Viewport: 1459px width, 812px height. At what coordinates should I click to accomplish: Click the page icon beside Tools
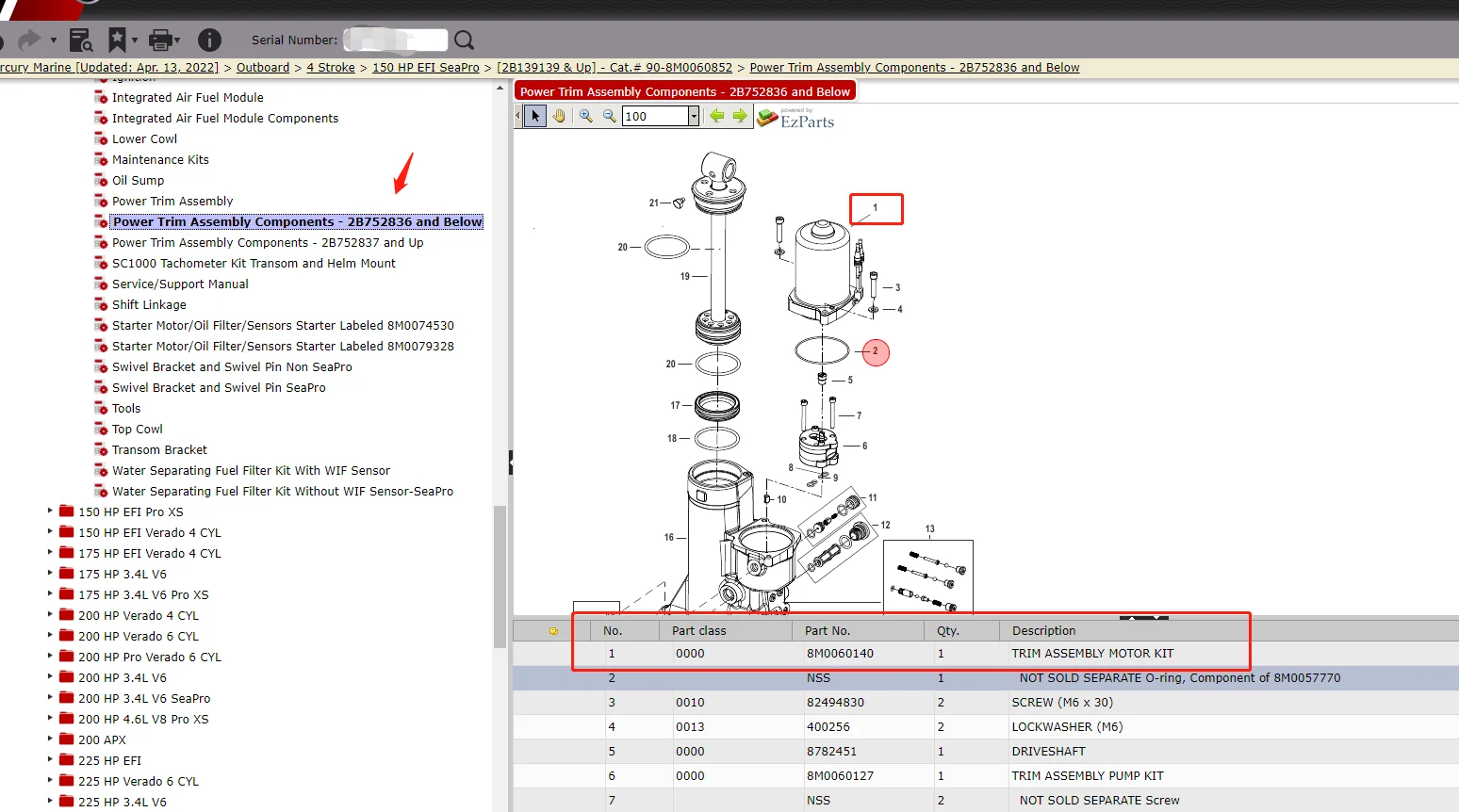pos(101,408)
